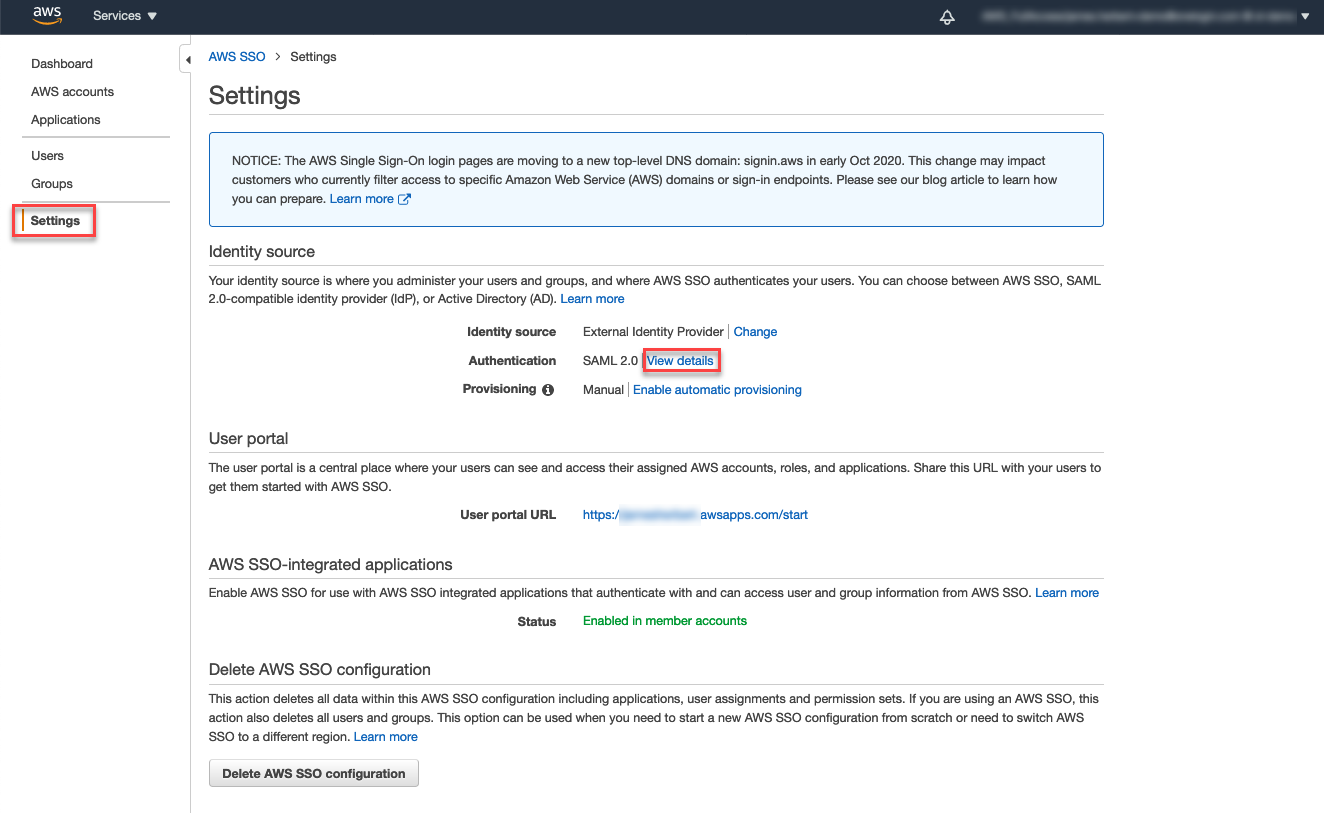Click the notifications bell icon
Viewport: 1324px width, 813px height.
point(946,16)
